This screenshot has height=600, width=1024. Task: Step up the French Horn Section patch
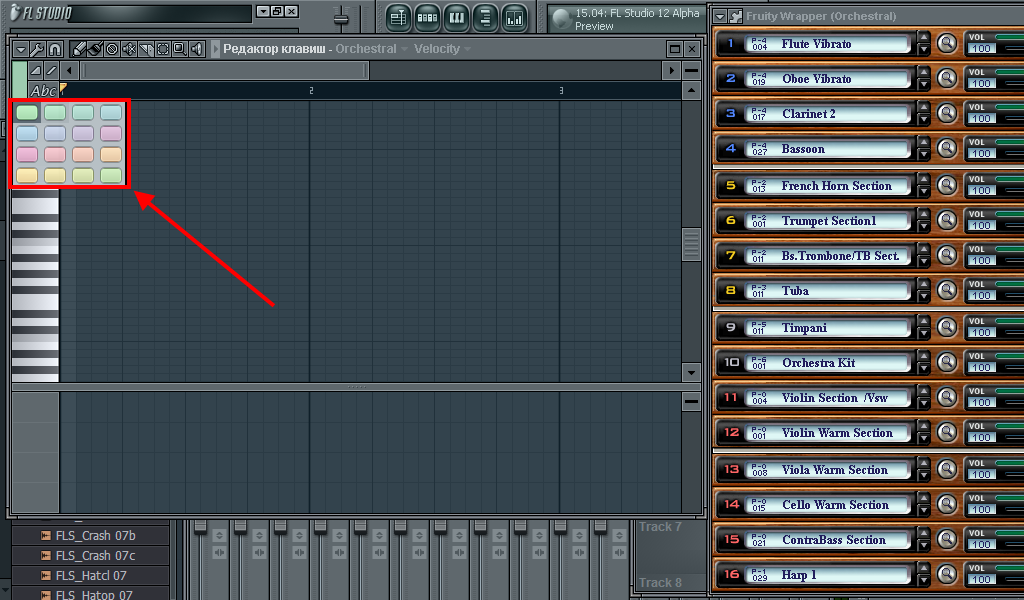(x=923, y=179)
